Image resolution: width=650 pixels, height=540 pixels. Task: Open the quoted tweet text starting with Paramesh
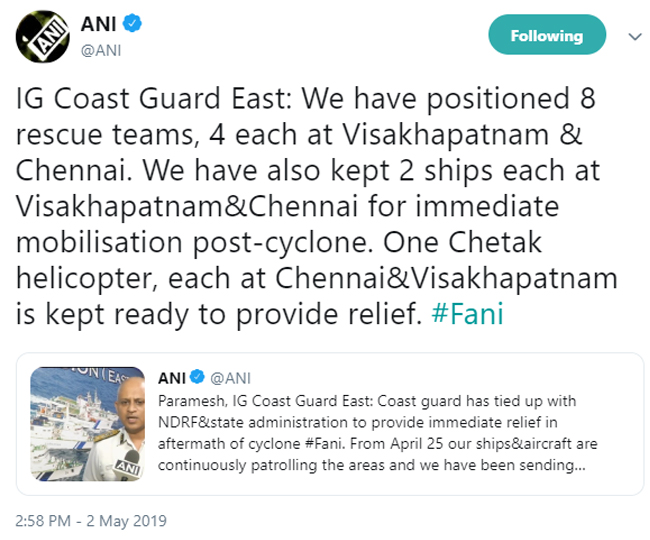[x=378, y=433]
